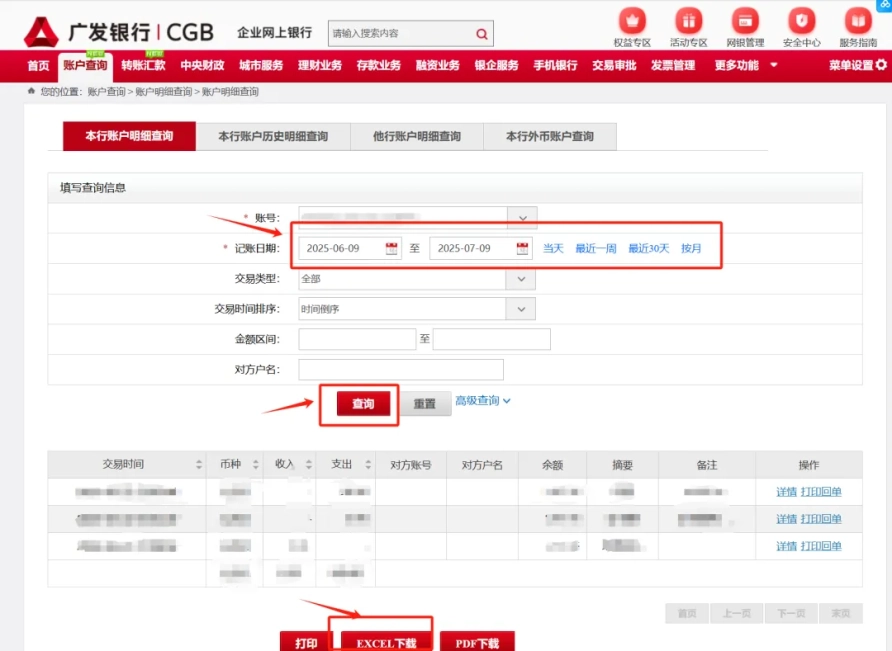The width and height of the screenshot is (892, 651).
Task: Open the 服务指南 service guide icon
Action: tap(858, 18)
